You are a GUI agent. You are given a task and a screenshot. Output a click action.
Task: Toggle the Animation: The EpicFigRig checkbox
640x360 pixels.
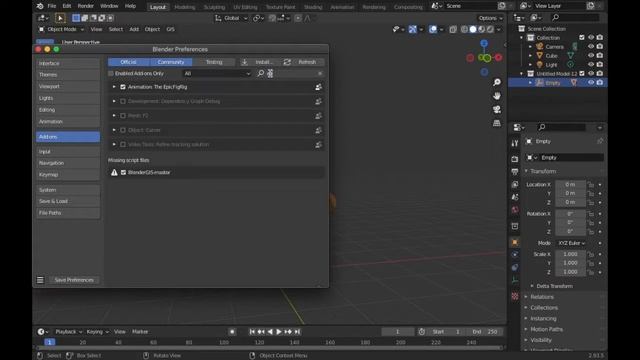pyautogui.click(x=123, y=87)
